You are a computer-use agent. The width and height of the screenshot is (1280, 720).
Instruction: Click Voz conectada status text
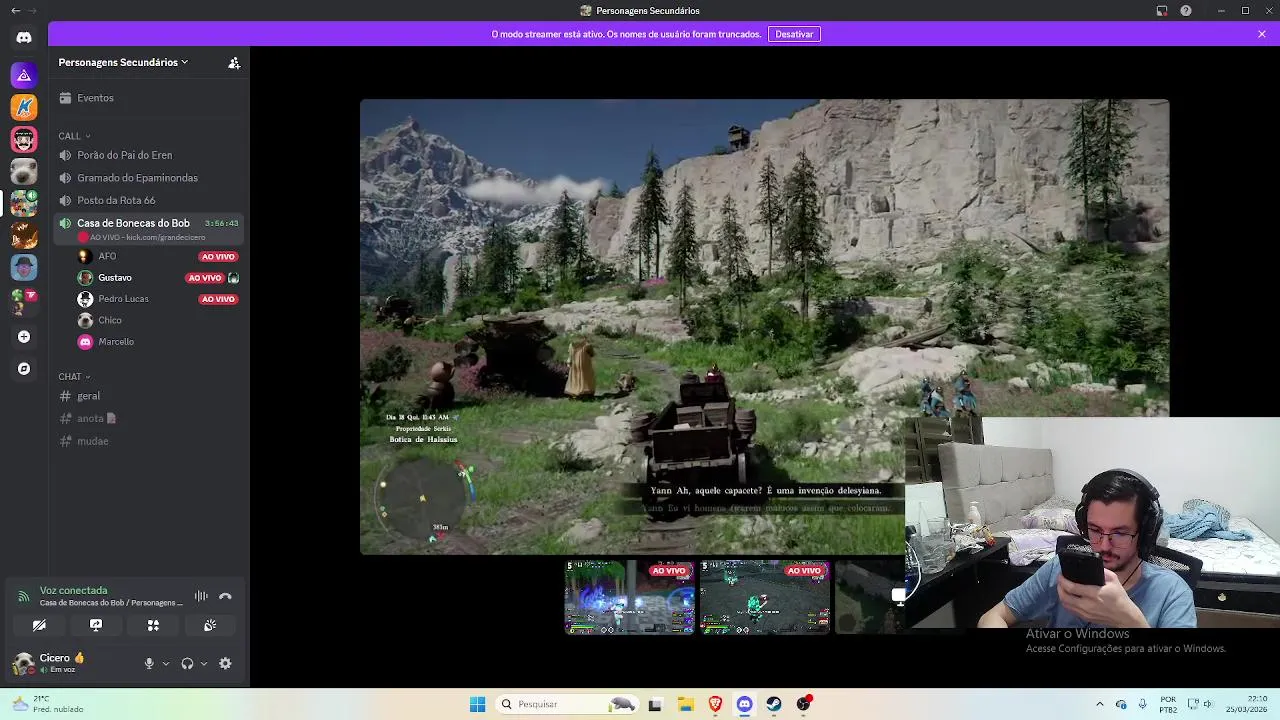point(73,591)
